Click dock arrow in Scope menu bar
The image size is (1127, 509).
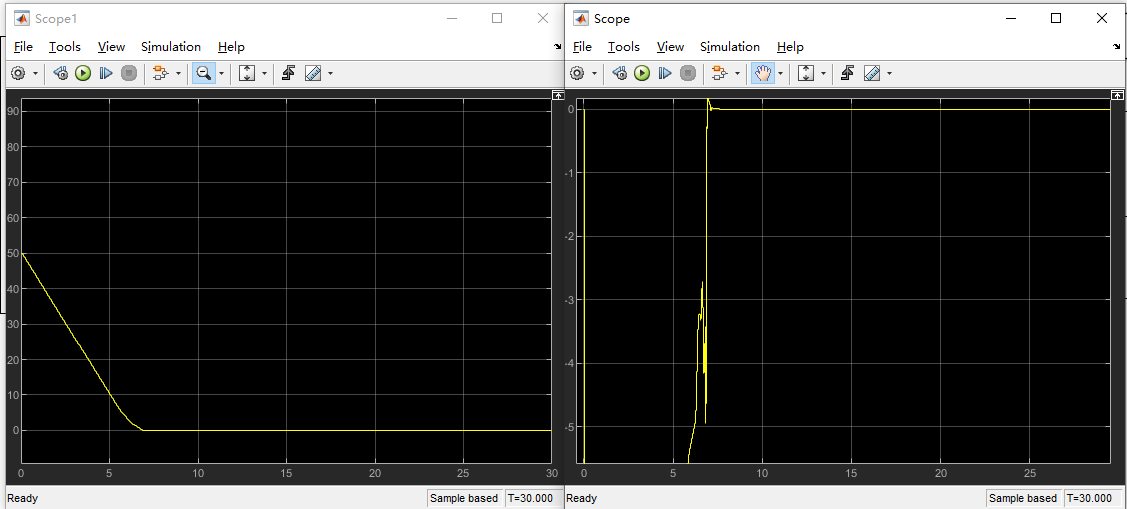tap(1117, 47)
